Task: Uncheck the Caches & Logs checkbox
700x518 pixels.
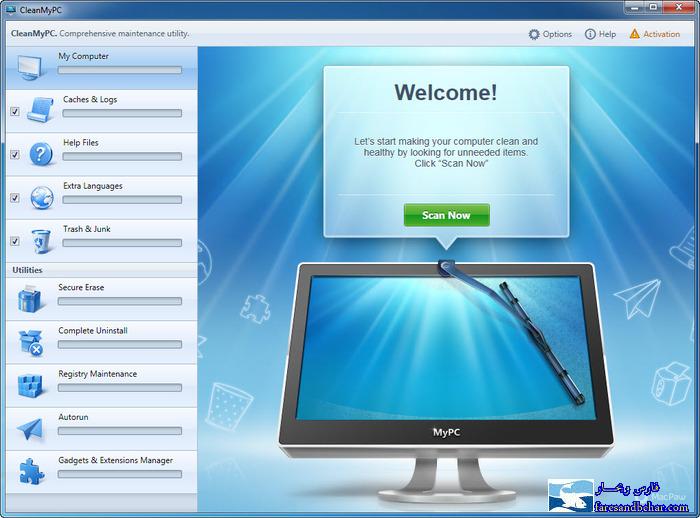Action: (14, 111)
